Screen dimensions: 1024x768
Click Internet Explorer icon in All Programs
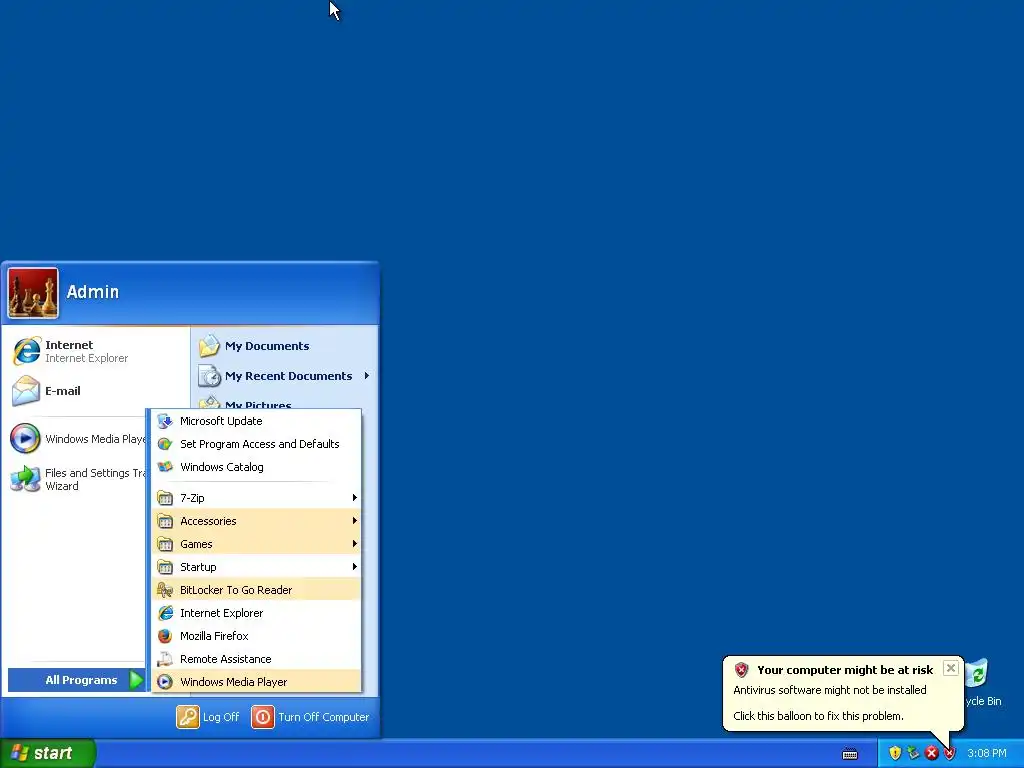tap(165, 613)
